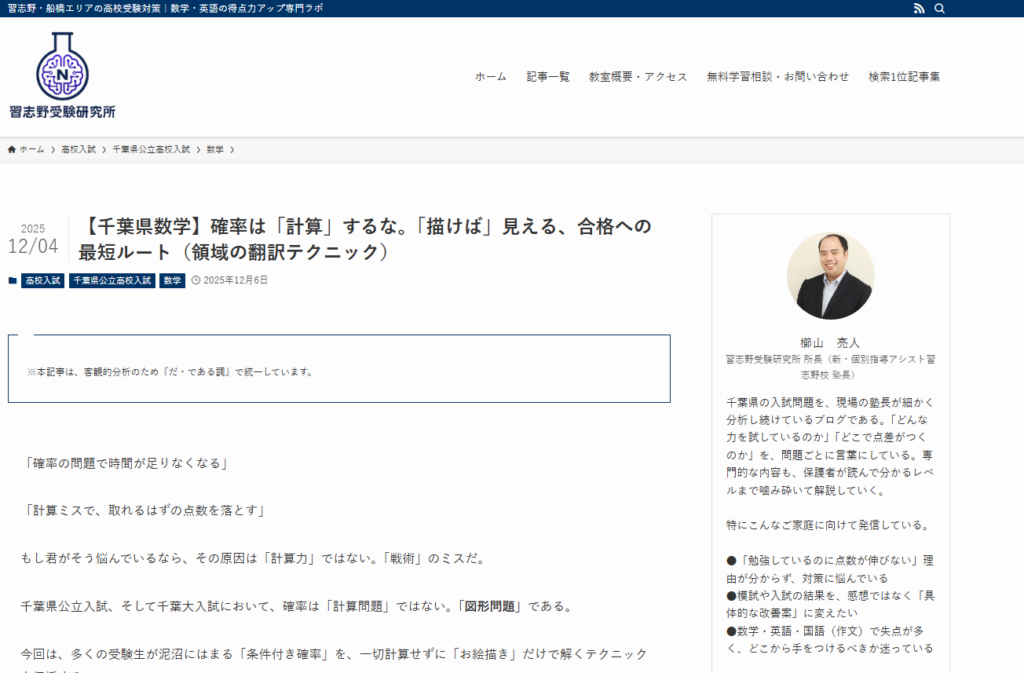Open the 検索1位記事集 menu item

click(x=904, y=77)
